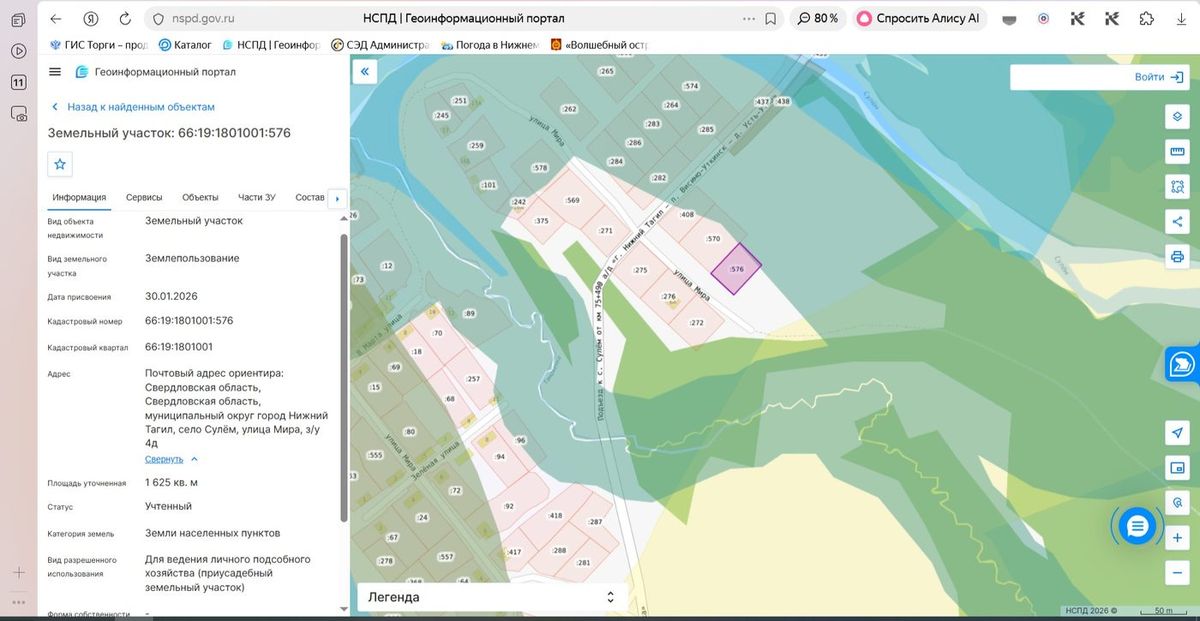Show more tabs with arrow
The image size is (1200, 621).
point(337,198)
